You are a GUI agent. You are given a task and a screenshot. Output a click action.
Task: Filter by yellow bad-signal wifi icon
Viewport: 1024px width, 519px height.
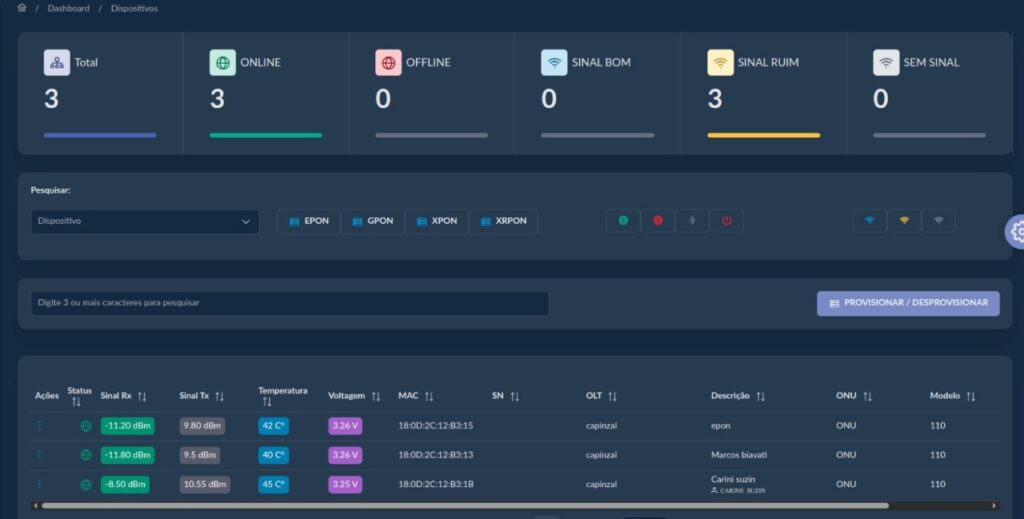point(904,221)
